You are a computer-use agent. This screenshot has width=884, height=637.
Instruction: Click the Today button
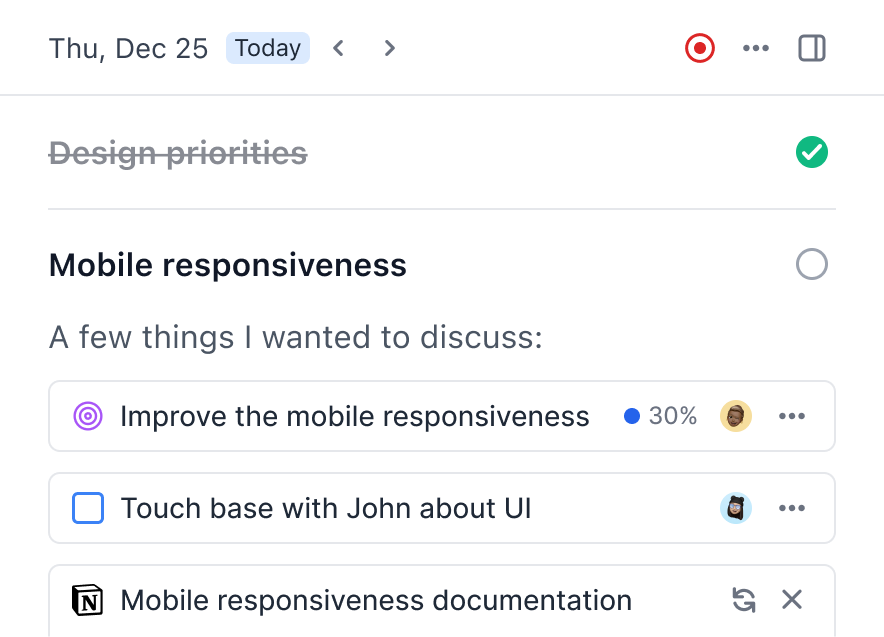click(268, 48)
